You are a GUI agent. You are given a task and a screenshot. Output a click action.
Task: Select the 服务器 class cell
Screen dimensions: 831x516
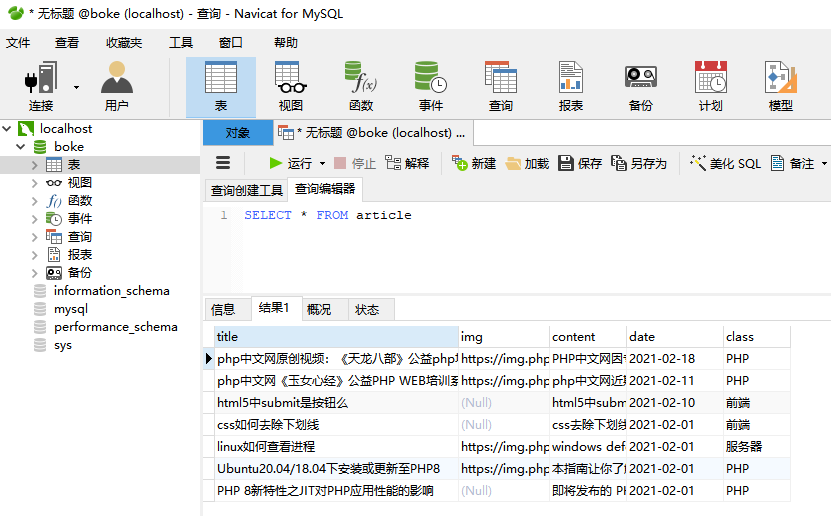757,447
